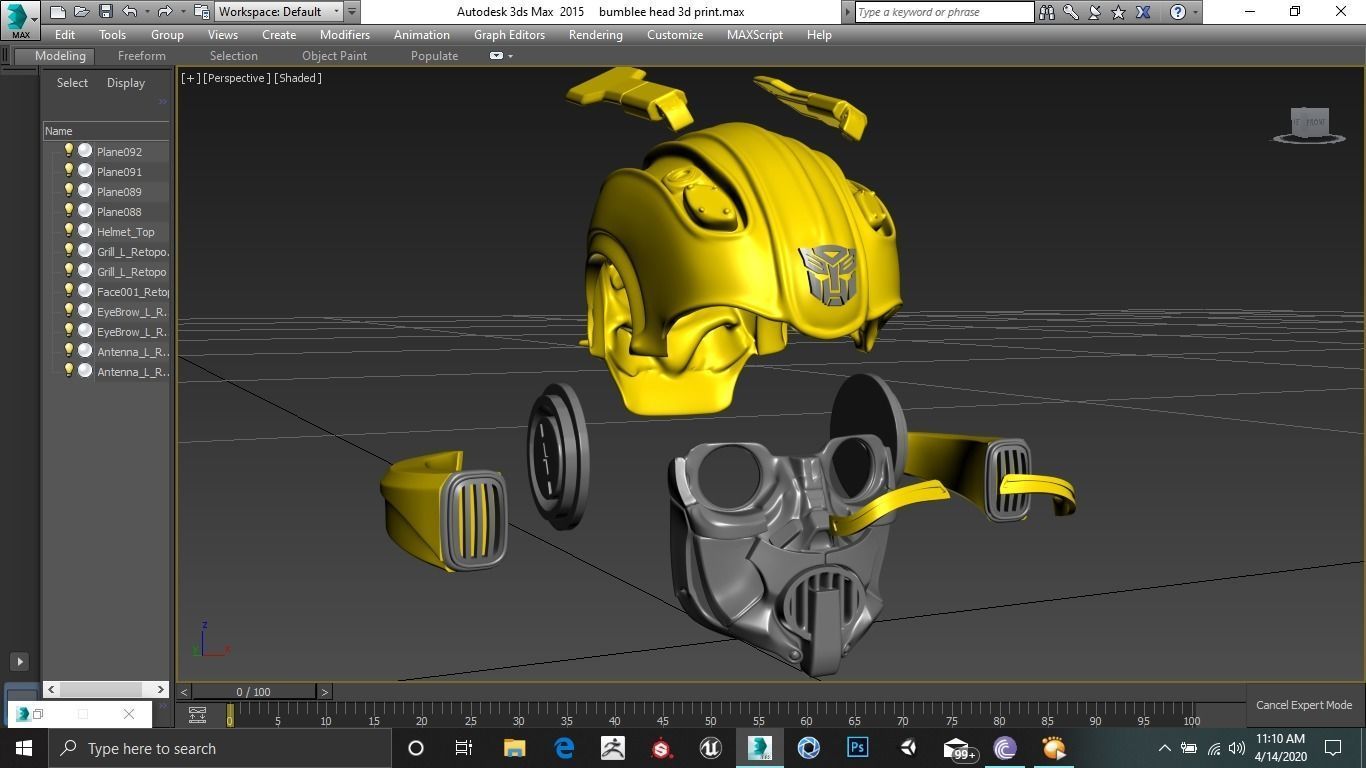Toggle visibility bulb for Face001_Retop
Image resolution: width=1366 pixels, height=768 pixels.
[x=68, y=291]
